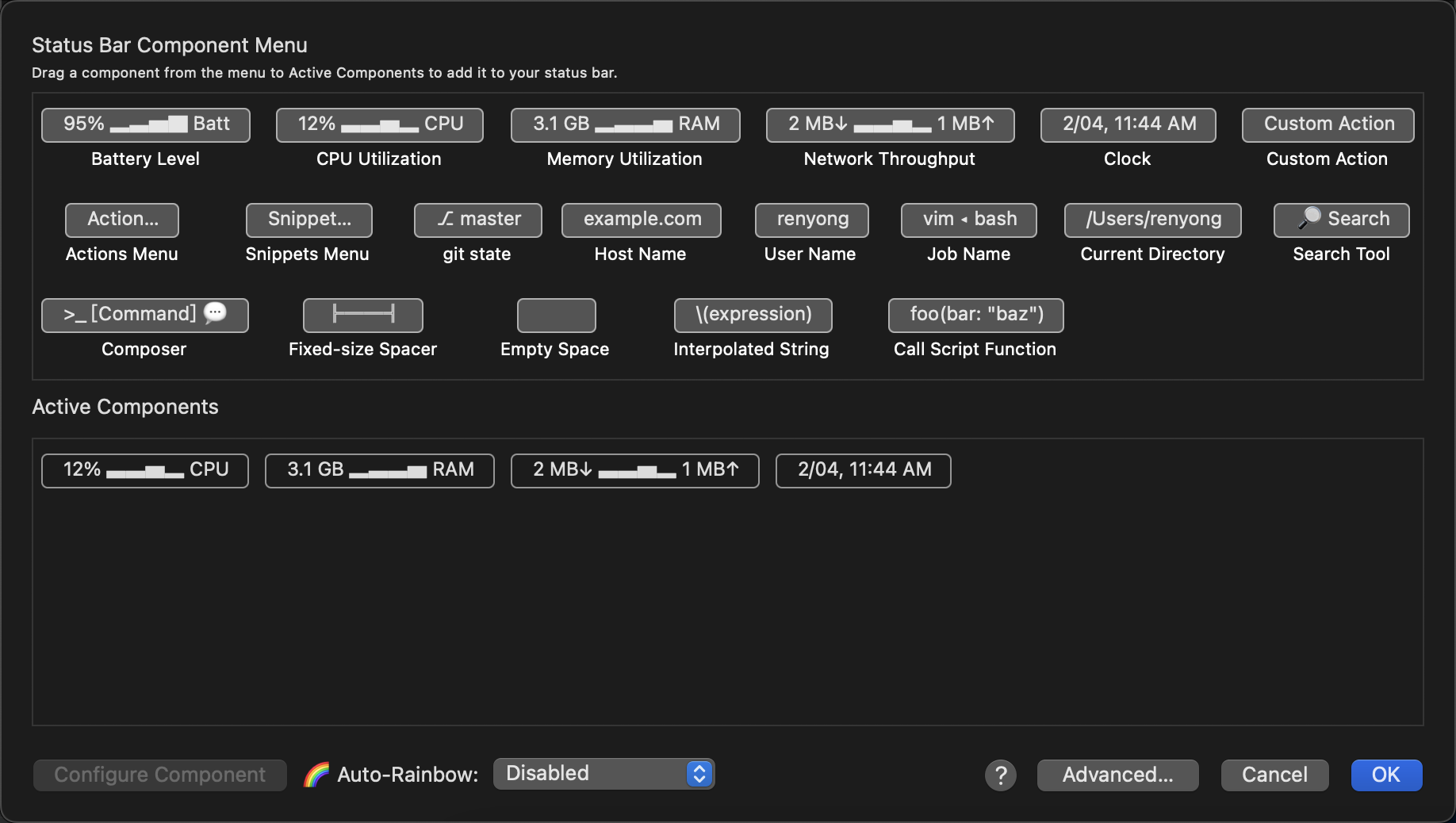Click the 'Snippets Menu' label

[308, 254]
